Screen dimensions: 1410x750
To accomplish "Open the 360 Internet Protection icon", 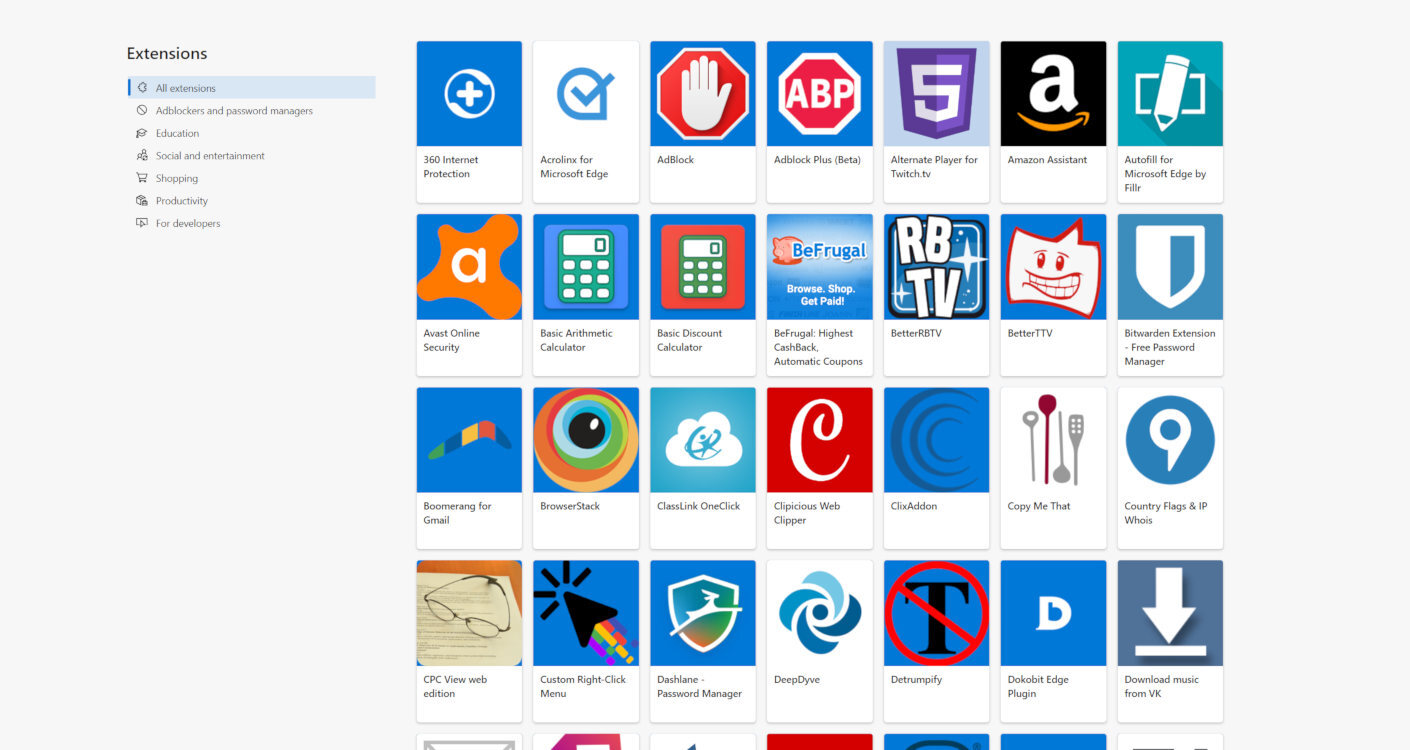I will click(x=469, y=94).
